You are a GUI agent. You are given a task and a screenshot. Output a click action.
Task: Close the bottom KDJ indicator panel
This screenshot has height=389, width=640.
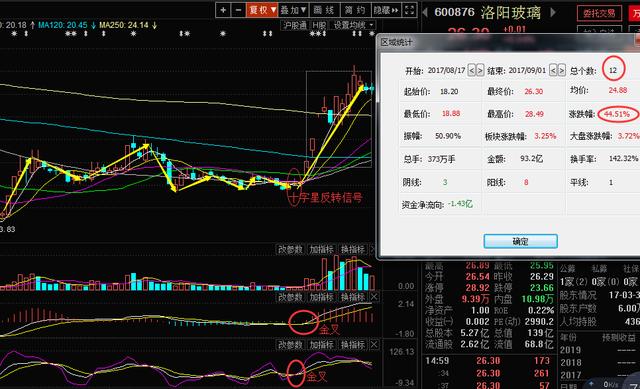pos(374,345)
